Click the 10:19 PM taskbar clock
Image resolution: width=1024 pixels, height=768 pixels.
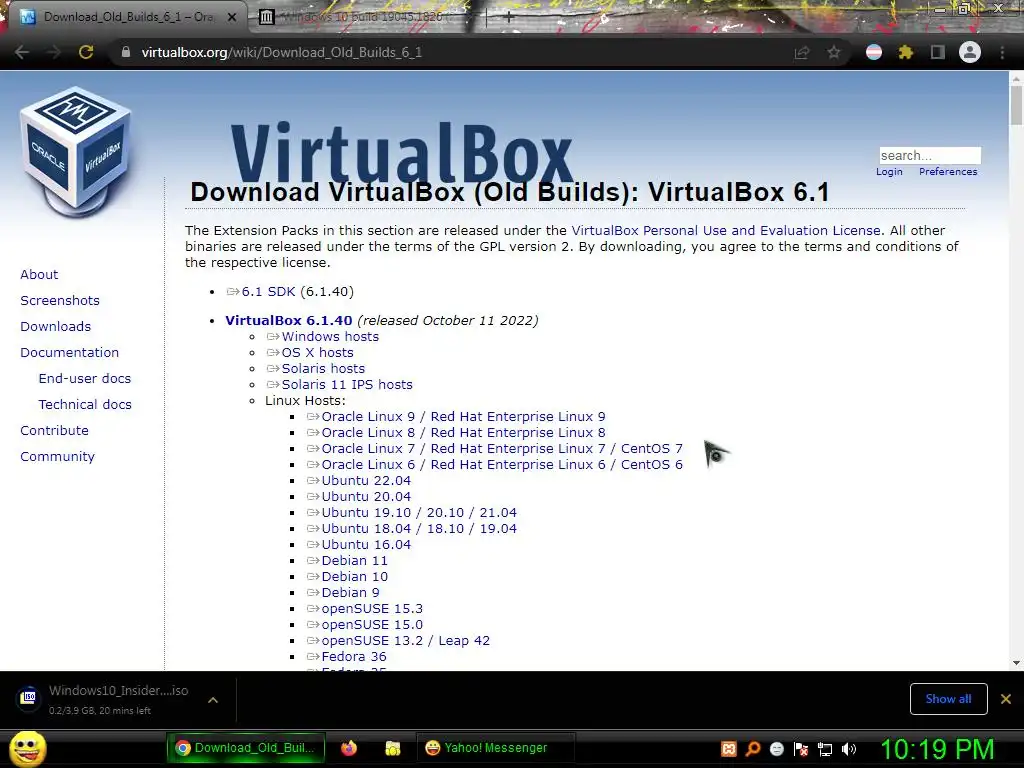(937, 749)
